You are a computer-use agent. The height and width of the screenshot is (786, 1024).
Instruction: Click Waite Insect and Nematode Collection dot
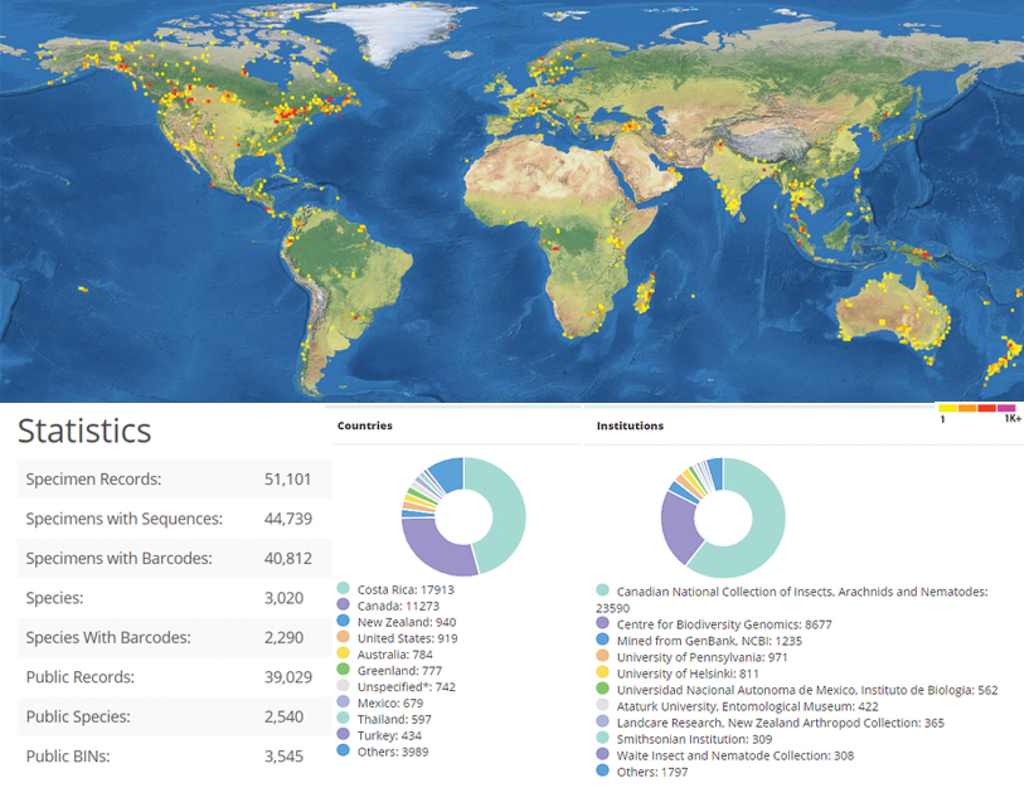point(603,754)
